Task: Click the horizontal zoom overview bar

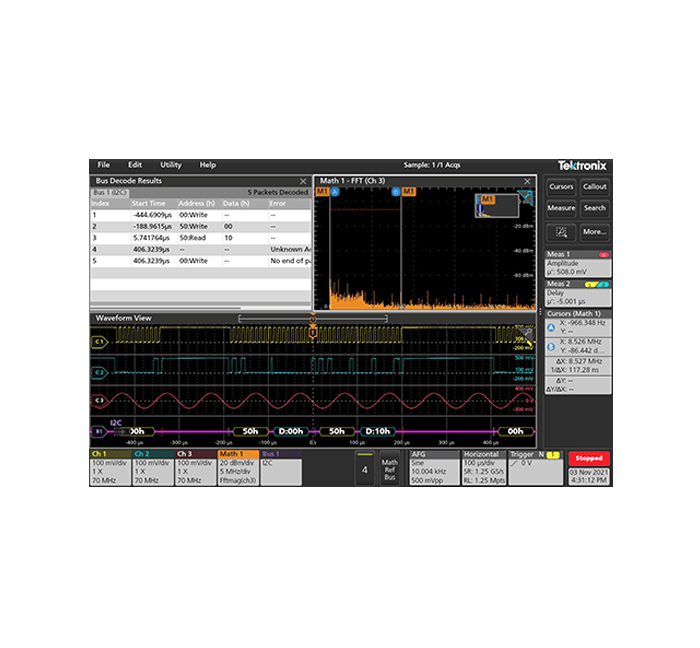Action: (313, 319)
